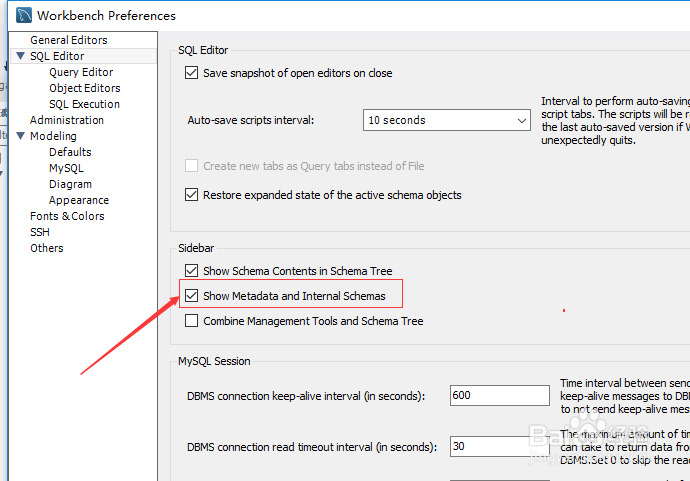This screenshot has width=690, height=481.
Task: Open Modeling Diagram page
Action: coord(70,184)
